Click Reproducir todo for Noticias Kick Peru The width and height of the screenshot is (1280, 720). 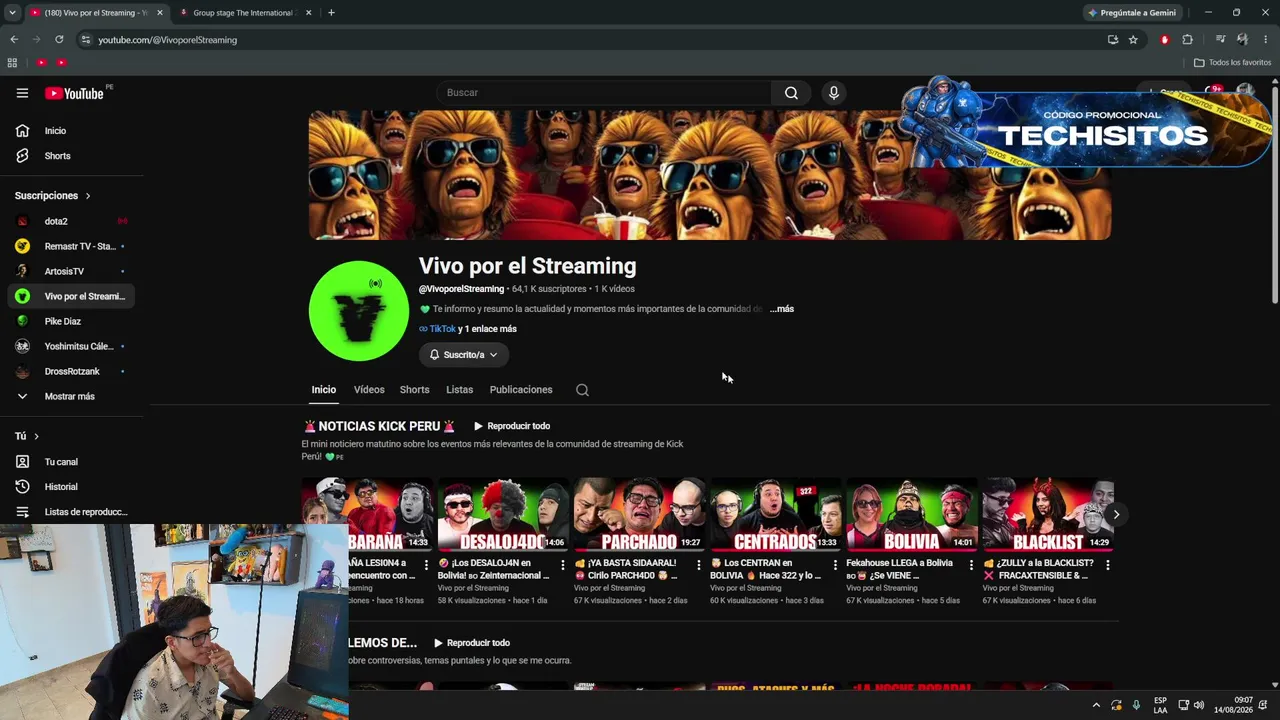[x=512, y=426]
